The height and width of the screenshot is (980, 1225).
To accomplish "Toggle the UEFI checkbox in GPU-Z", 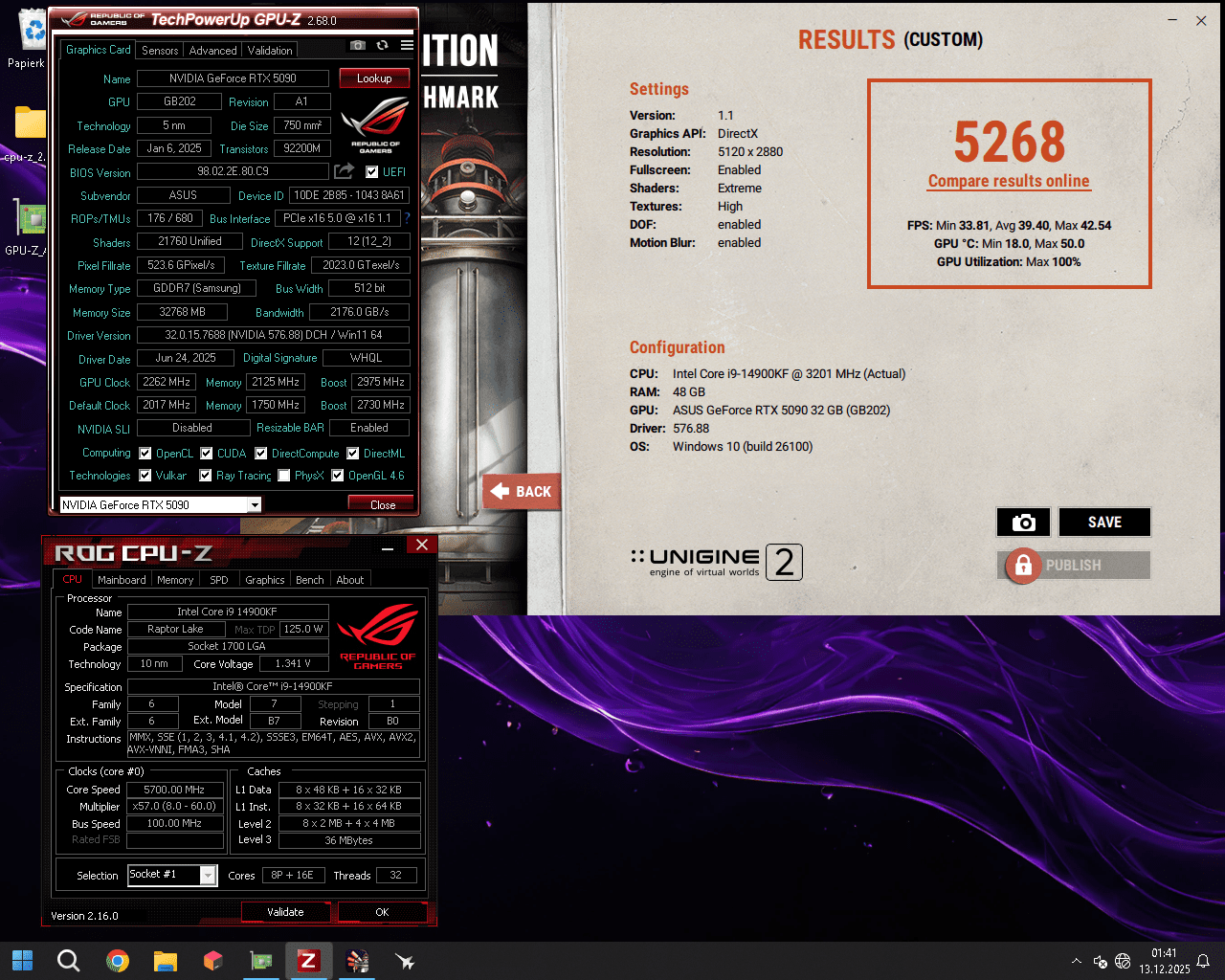I will coord(372,172).
